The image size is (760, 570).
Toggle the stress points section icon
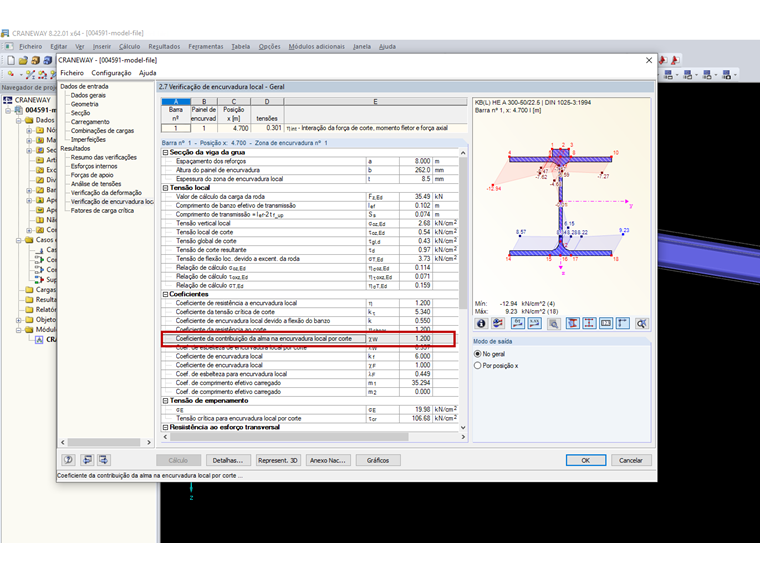click(x=589, y=323)
